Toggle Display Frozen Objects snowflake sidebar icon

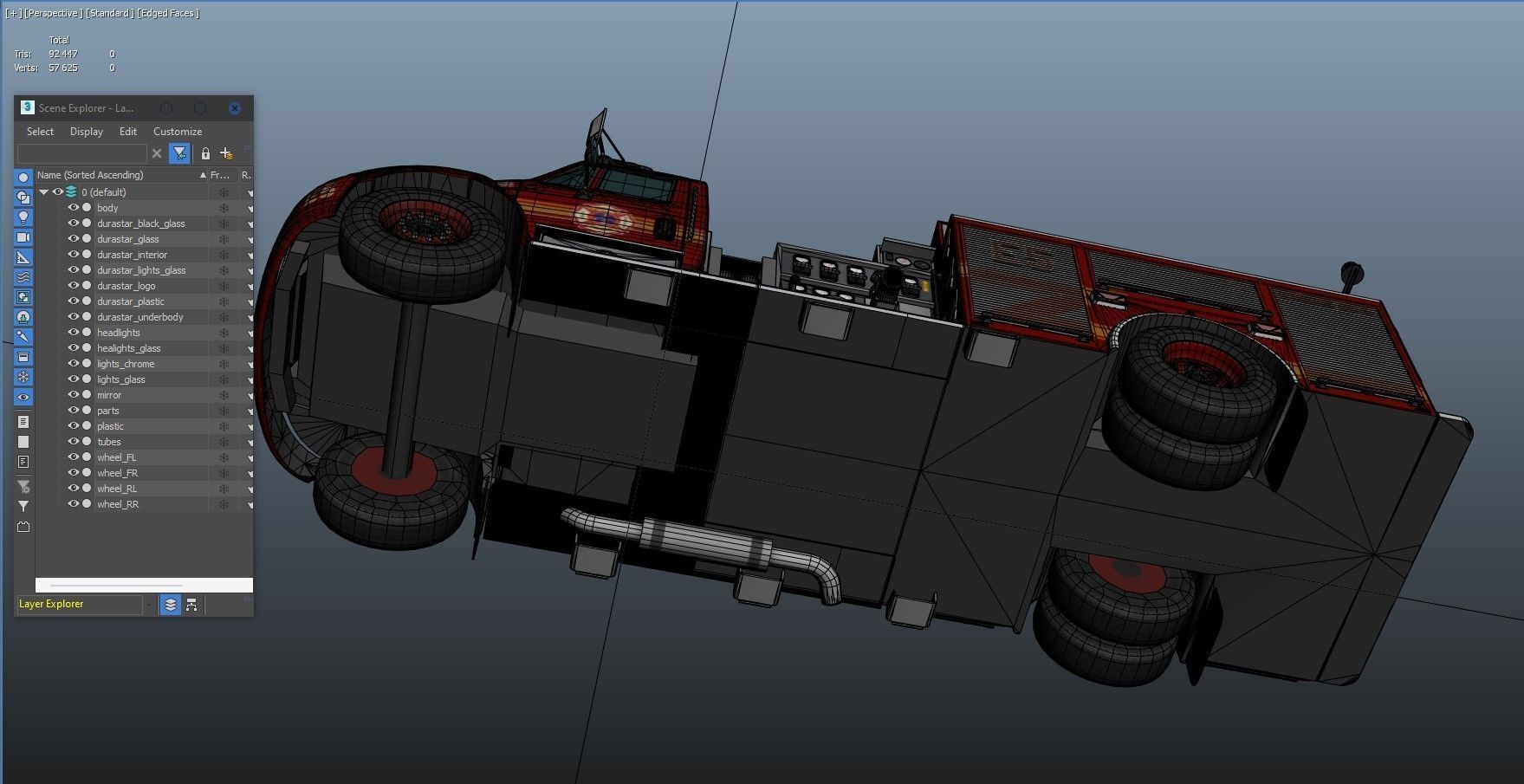23,377
